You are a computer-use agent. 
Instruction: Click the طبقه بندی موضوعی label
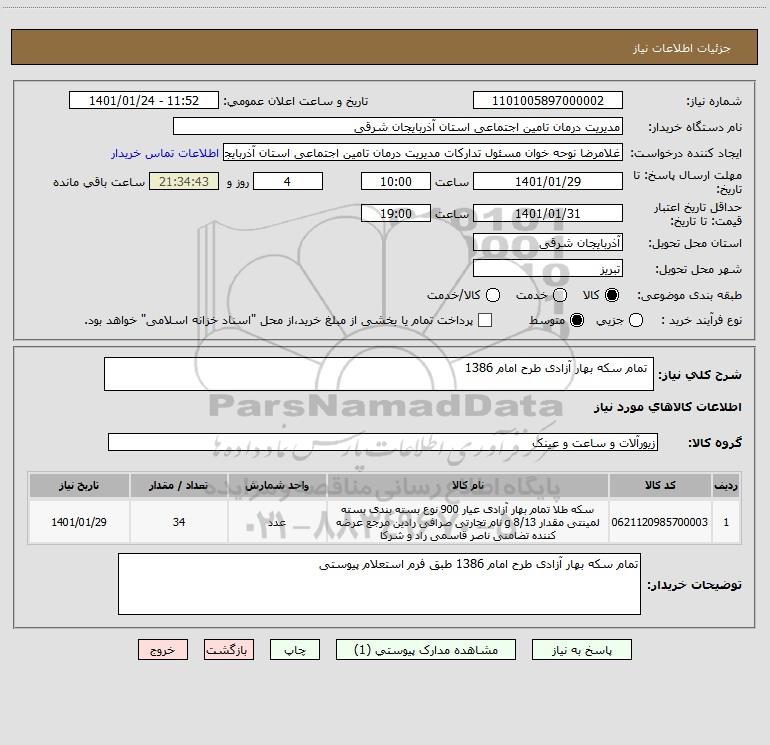tap(689, 295)
